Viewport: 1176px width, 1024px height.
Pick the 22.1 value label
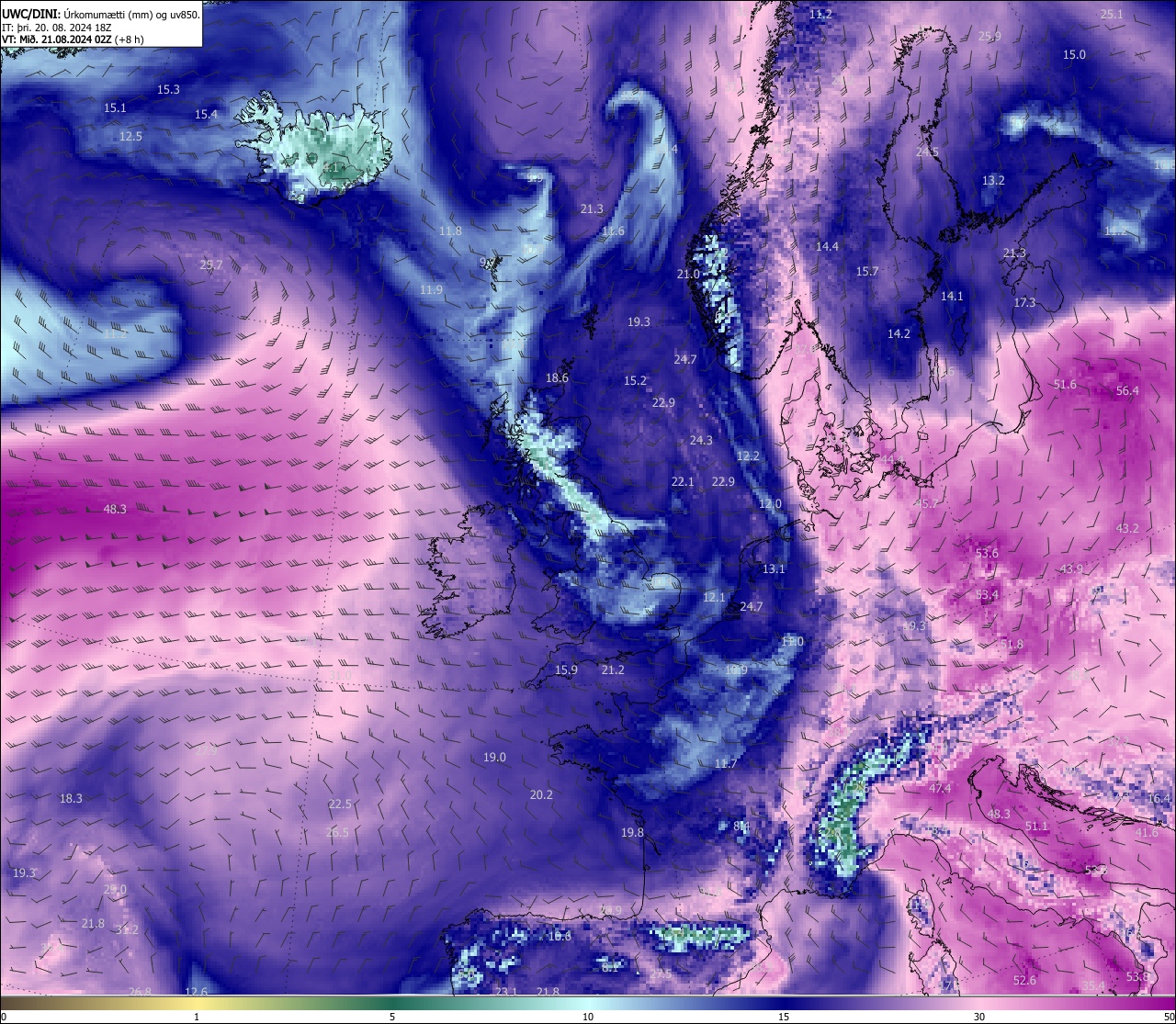coord(683,482)
